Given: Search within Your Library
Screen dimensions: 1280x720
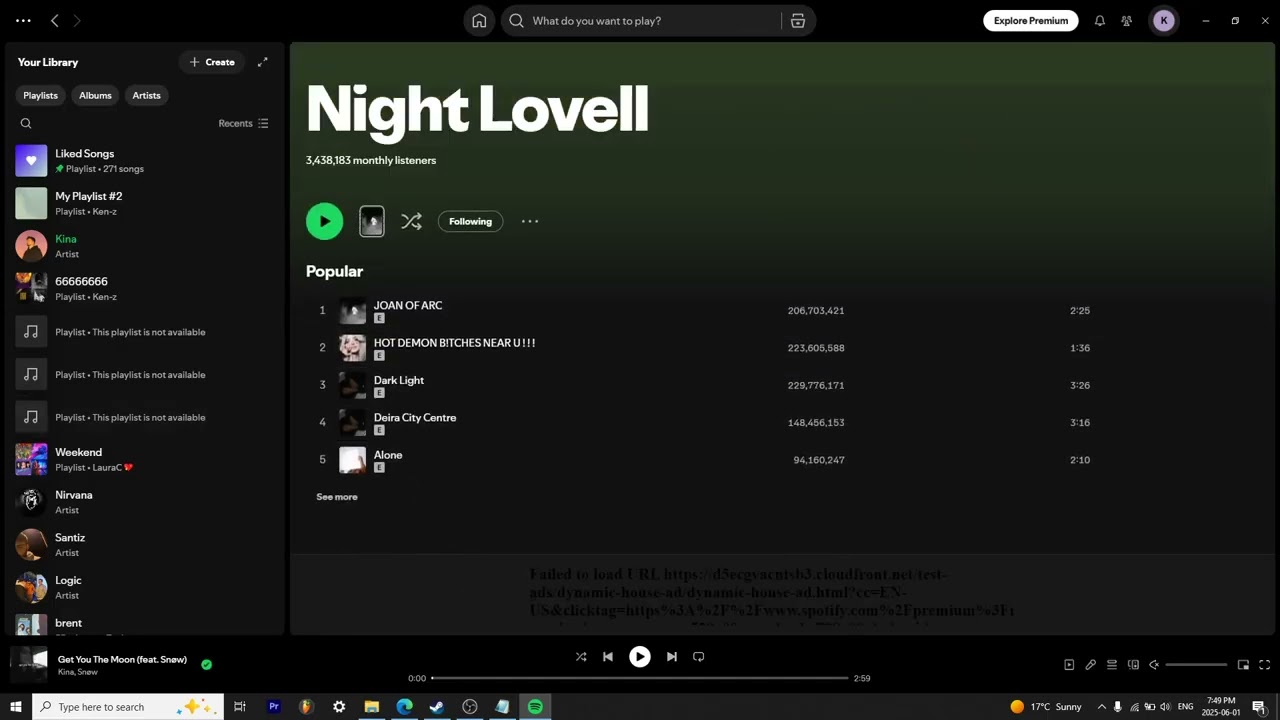Looking at the screenshot, I should click(x=26, y=124).
